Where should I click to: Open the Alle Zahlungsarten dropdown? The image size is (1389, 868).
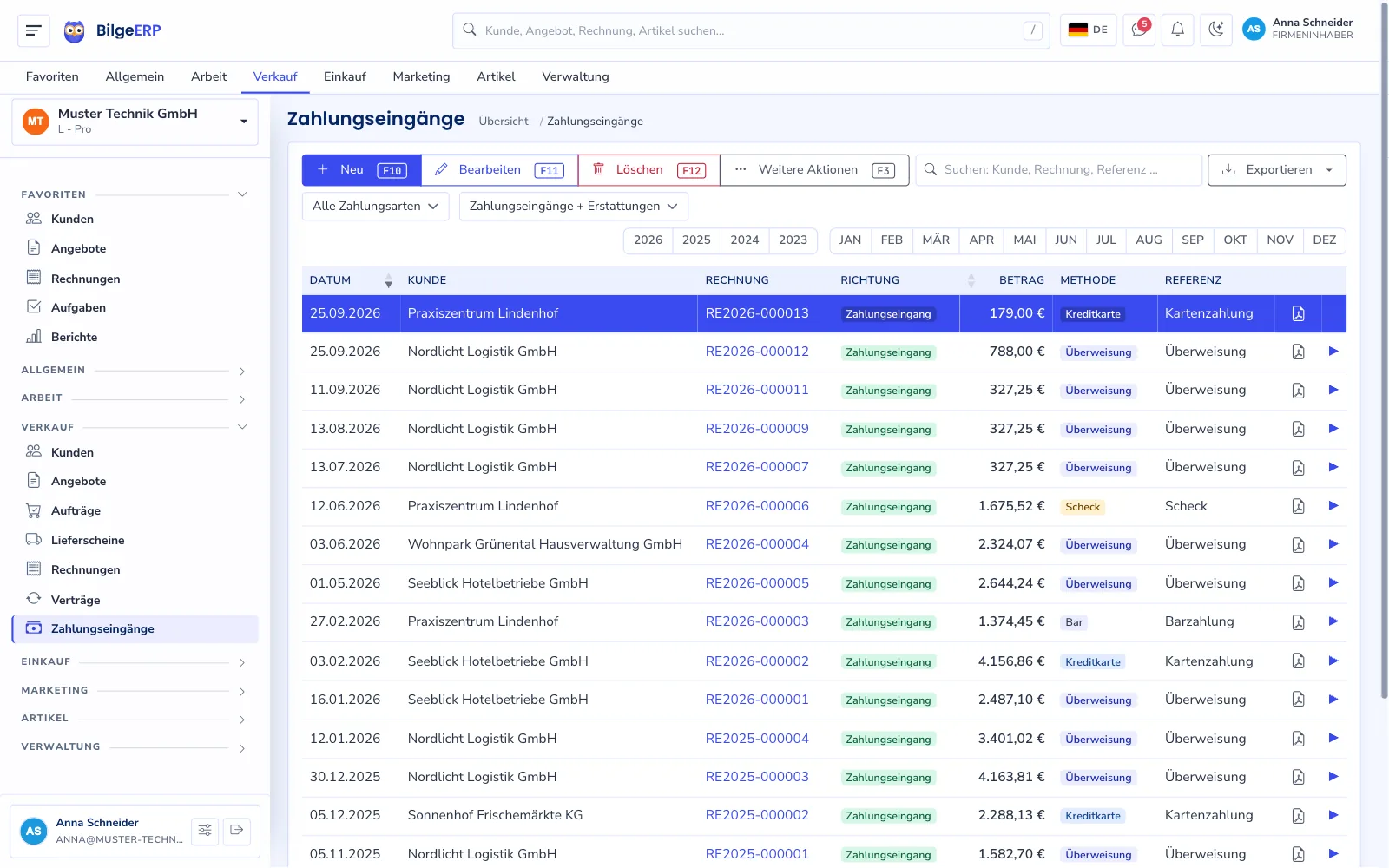point(375,207)
